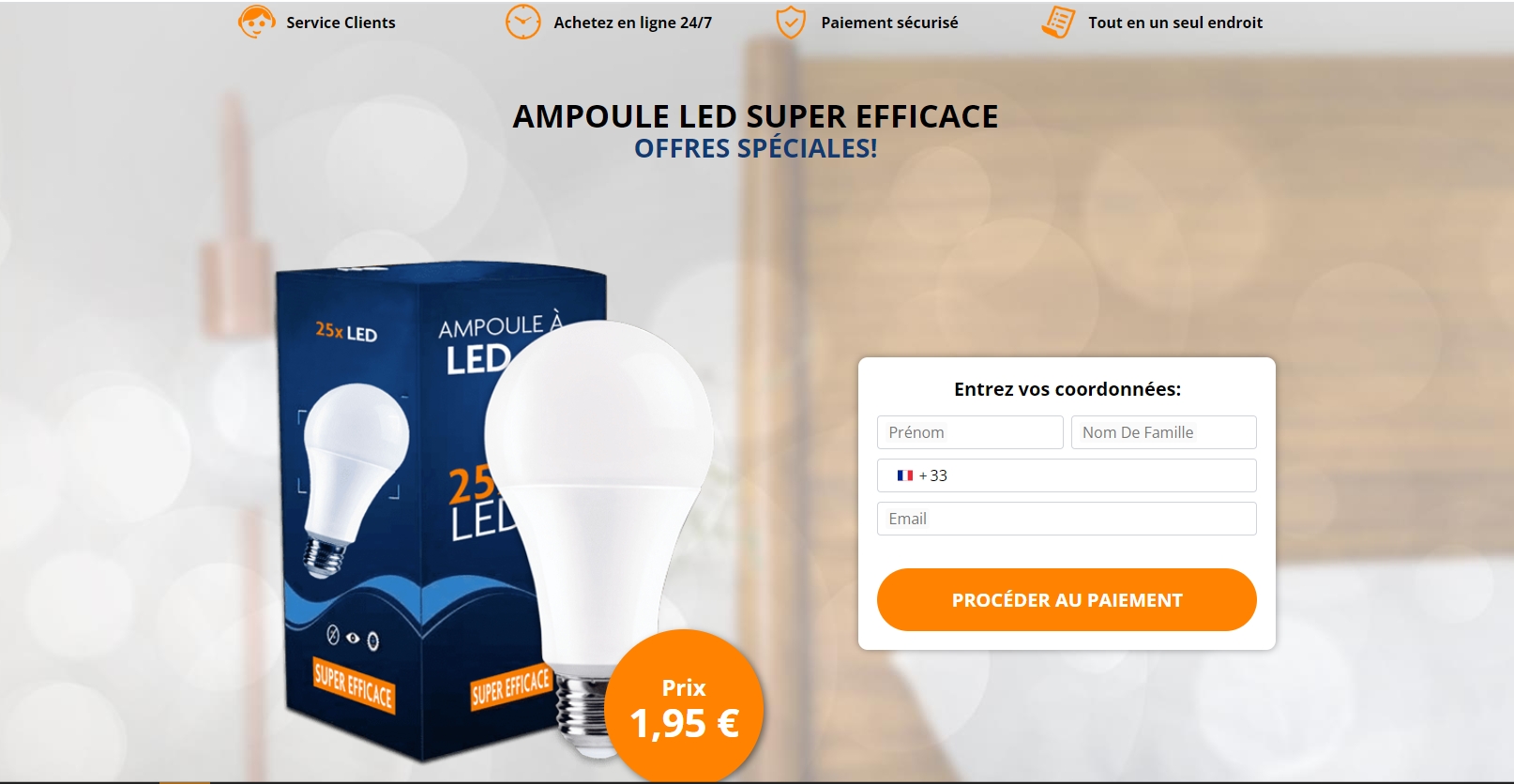The width and height of the screenshot is (1514, 784).
Task: Click the PROCÉDER AU PAIEMENT button
Action: pos(1067,600)
